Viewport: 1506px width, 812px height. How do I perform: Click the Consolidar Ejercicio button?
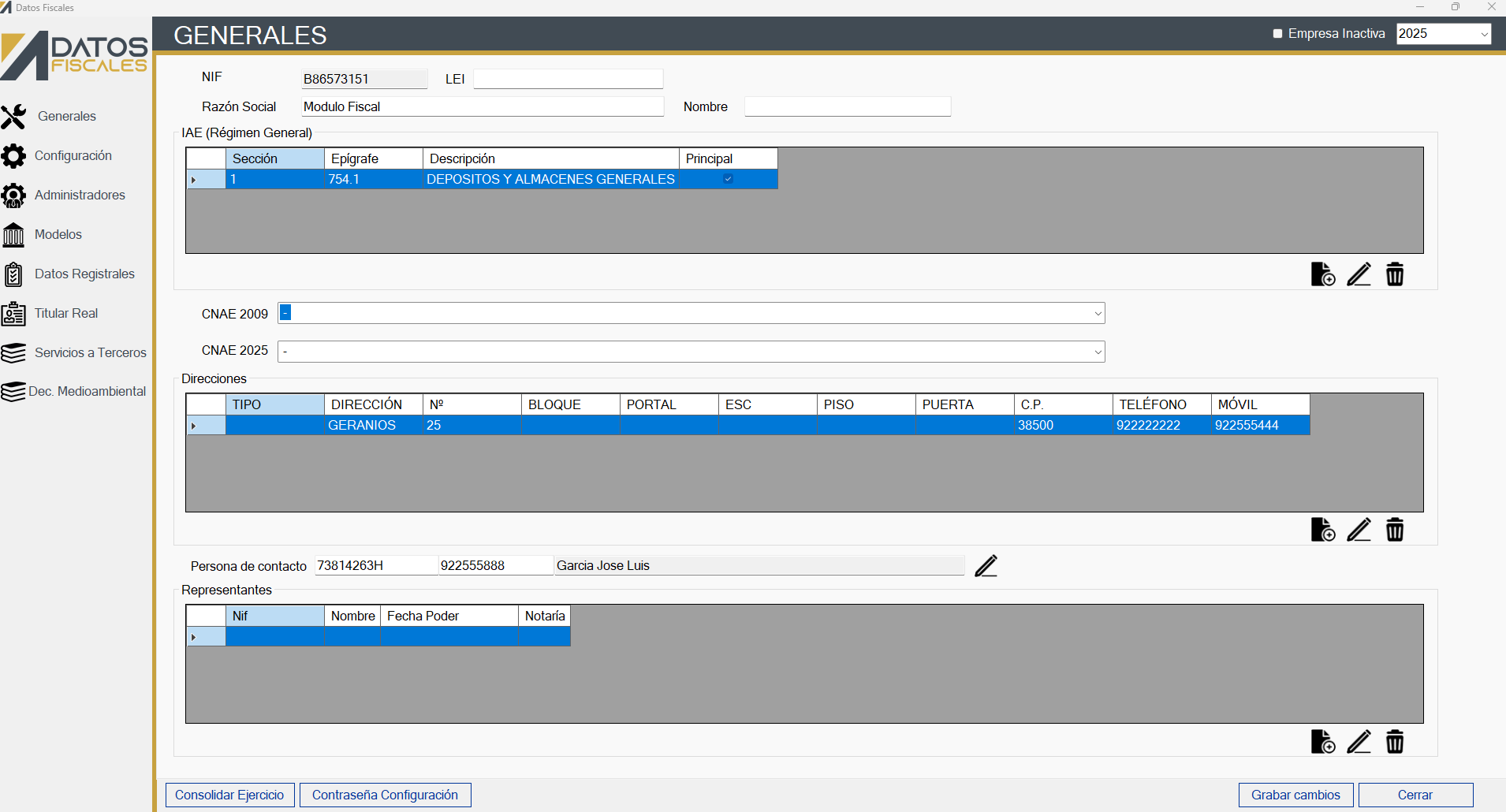pos(229,795)
